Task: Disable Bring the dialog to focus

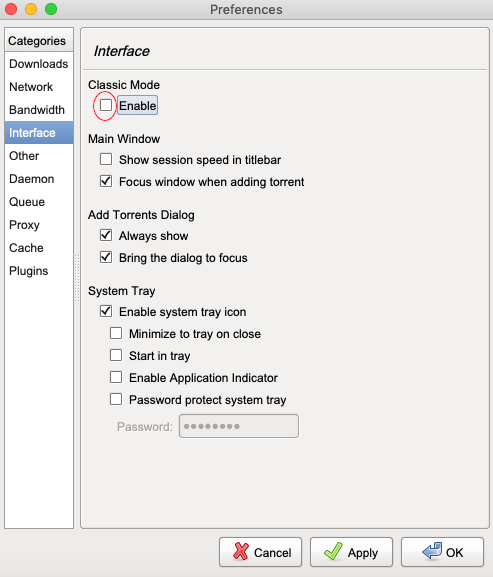Action: coord(106,257)
